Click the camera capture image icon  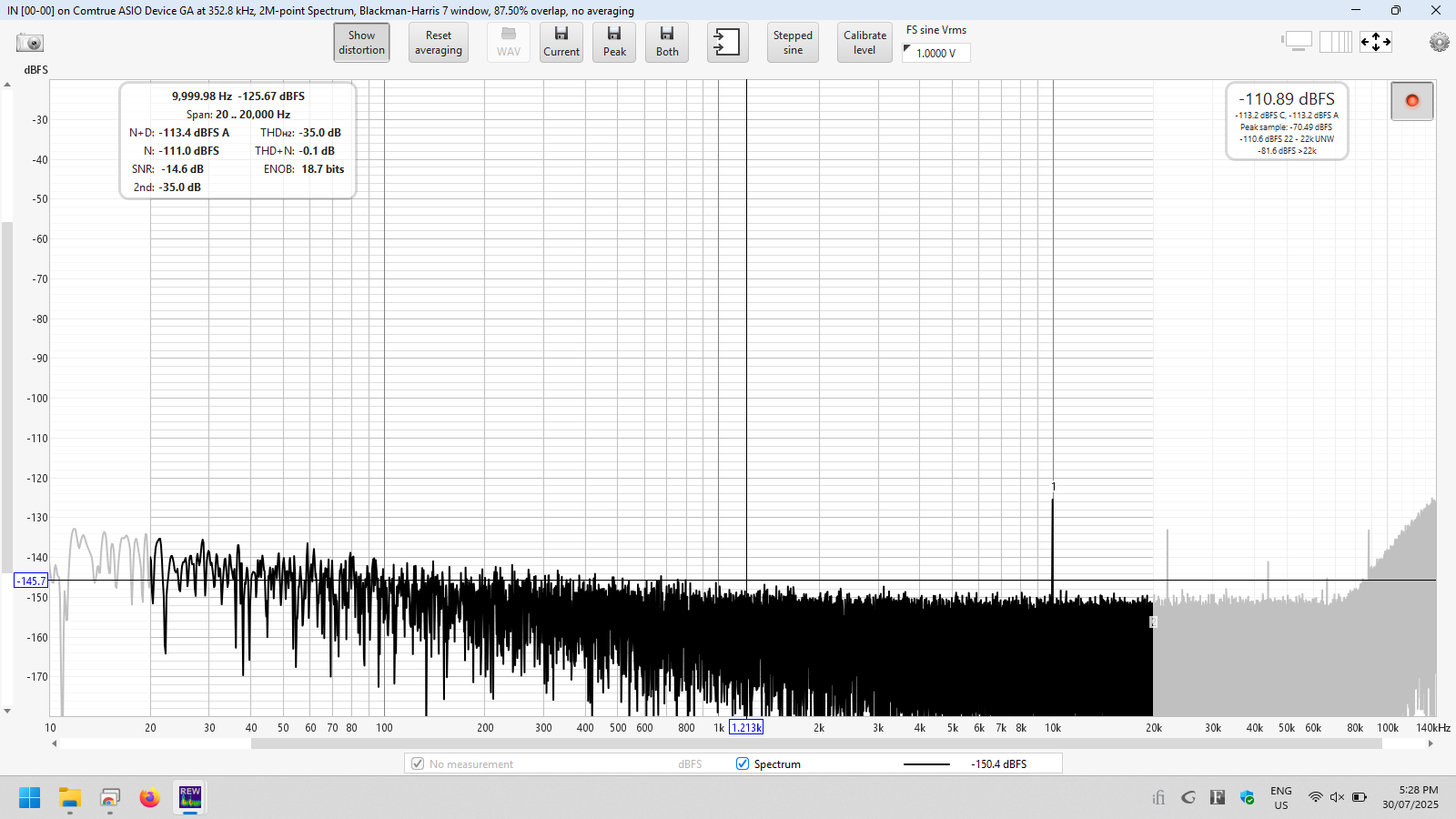(x=30, y=43)
